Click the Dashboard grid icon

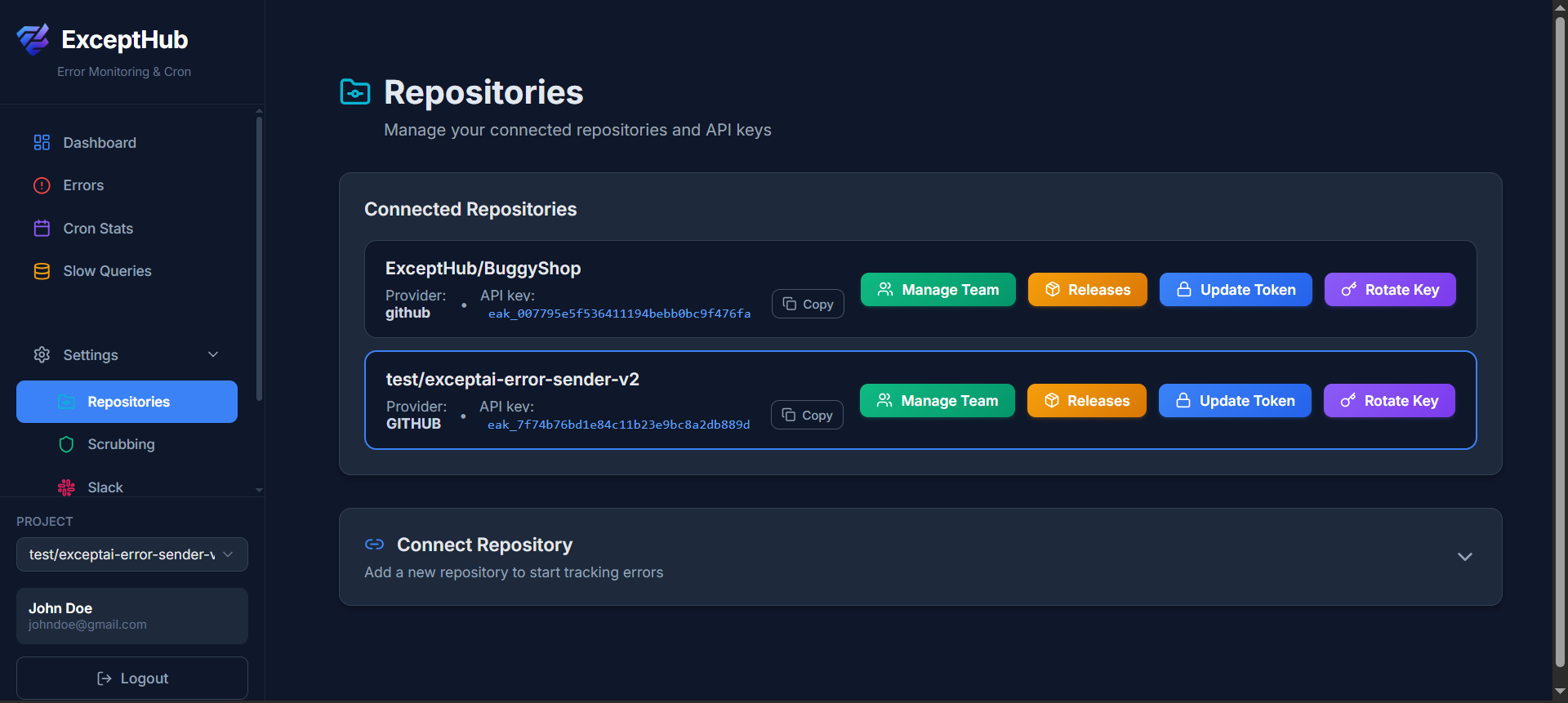click(42, 143)
